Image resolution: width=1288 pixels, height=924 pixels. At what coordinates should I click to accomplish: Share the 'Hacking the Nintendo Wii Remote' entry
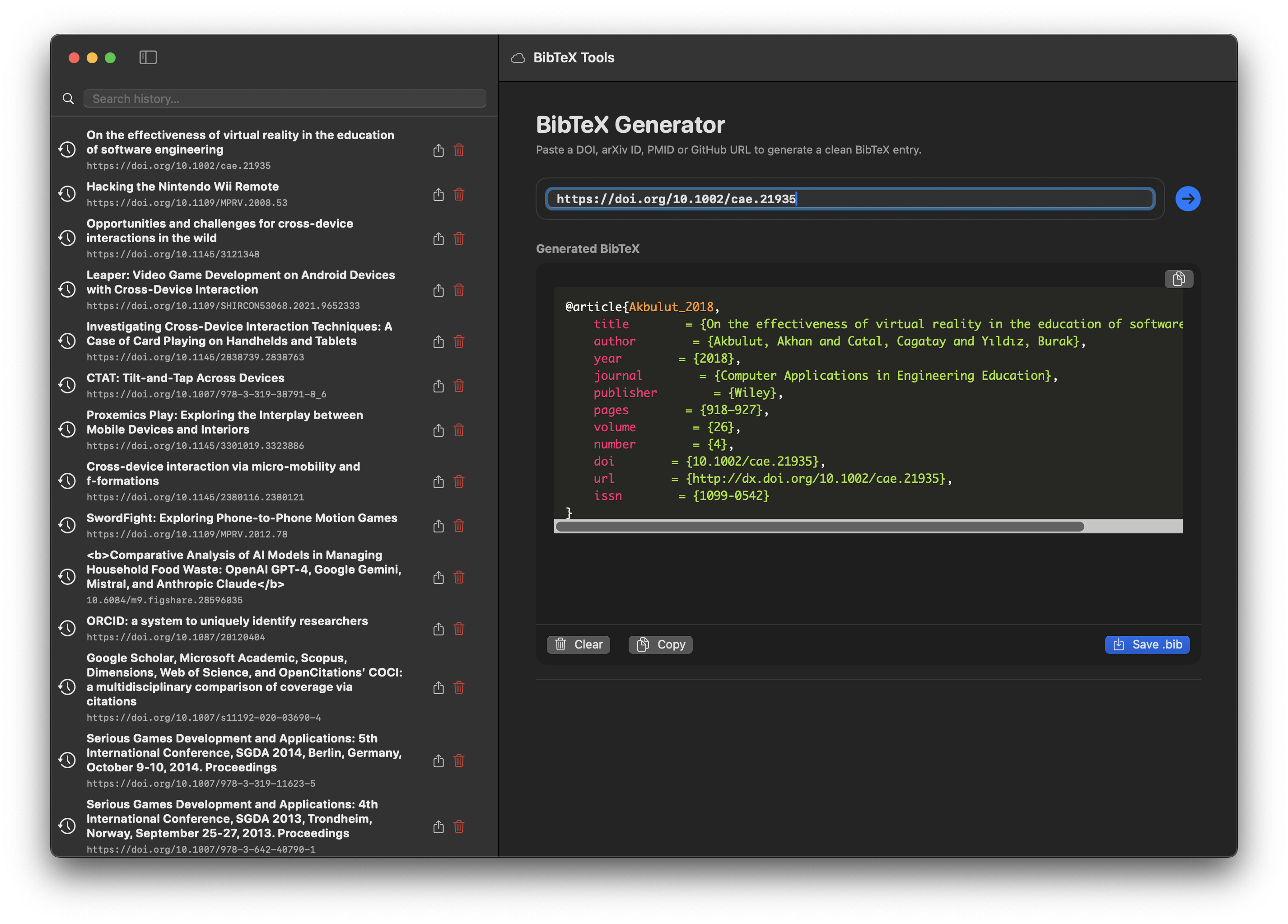(x=439, y=194)
